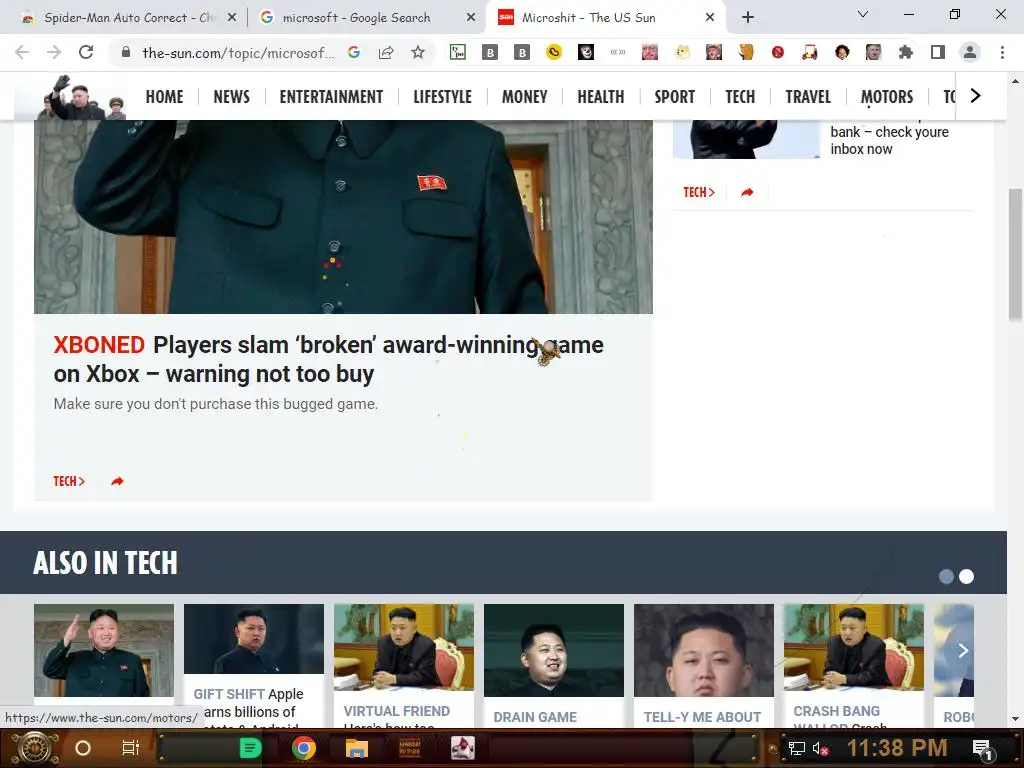Go forward with the forward arrow

point(54,52)
